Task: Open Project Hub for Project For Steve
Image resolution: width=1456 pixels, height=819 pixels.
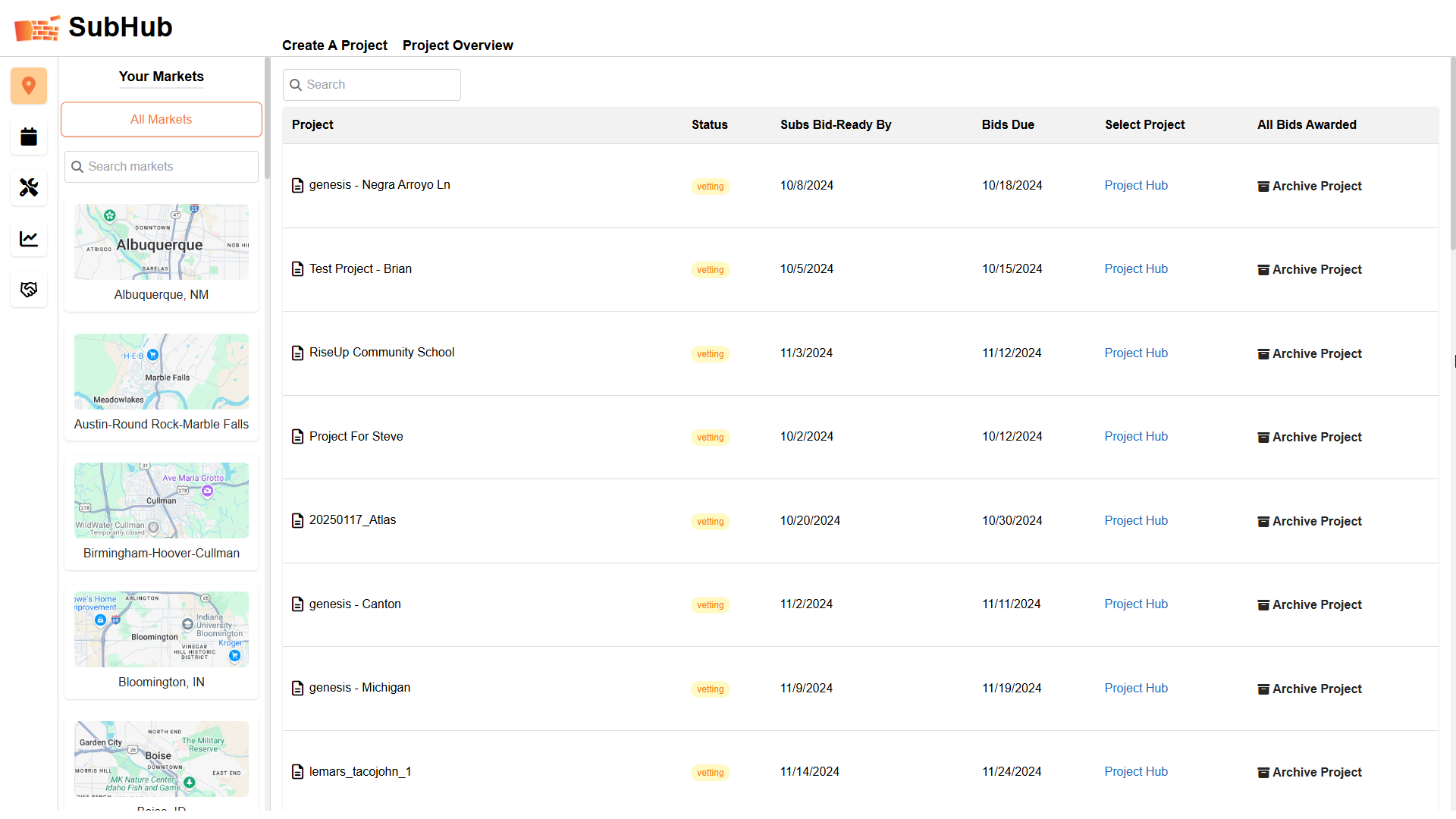Action: pos(1136,437)
